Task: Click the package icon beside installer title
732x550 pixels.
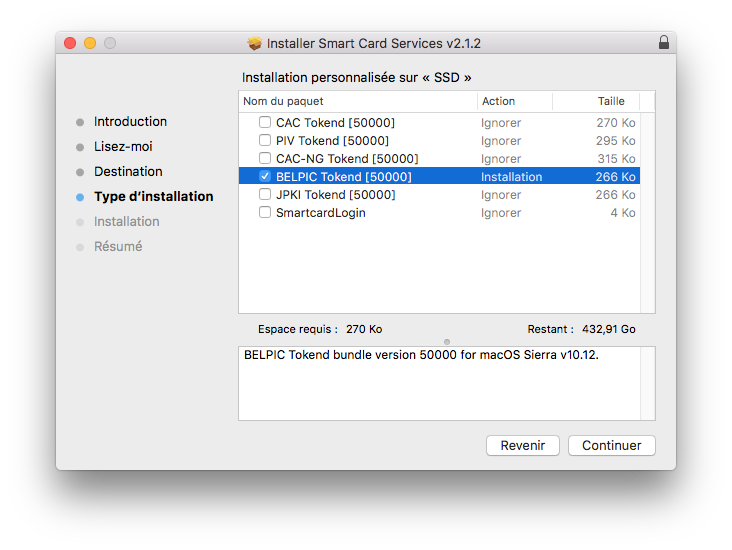Action: coord(254,43)
